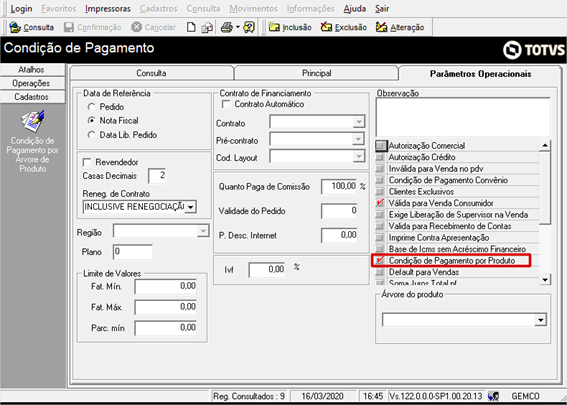Click the grayed Confirmação save icon
567x405 pixels.
pyautogui.click(x=69, y=27)
